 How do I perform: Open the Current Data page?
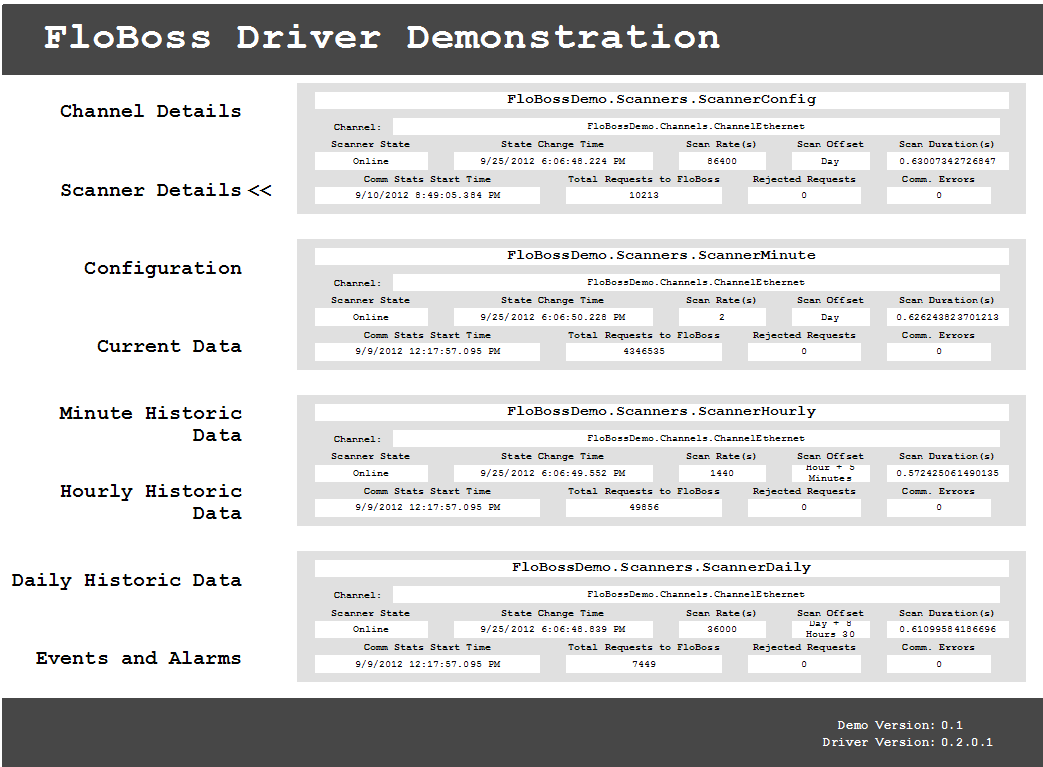click(169, 346)
